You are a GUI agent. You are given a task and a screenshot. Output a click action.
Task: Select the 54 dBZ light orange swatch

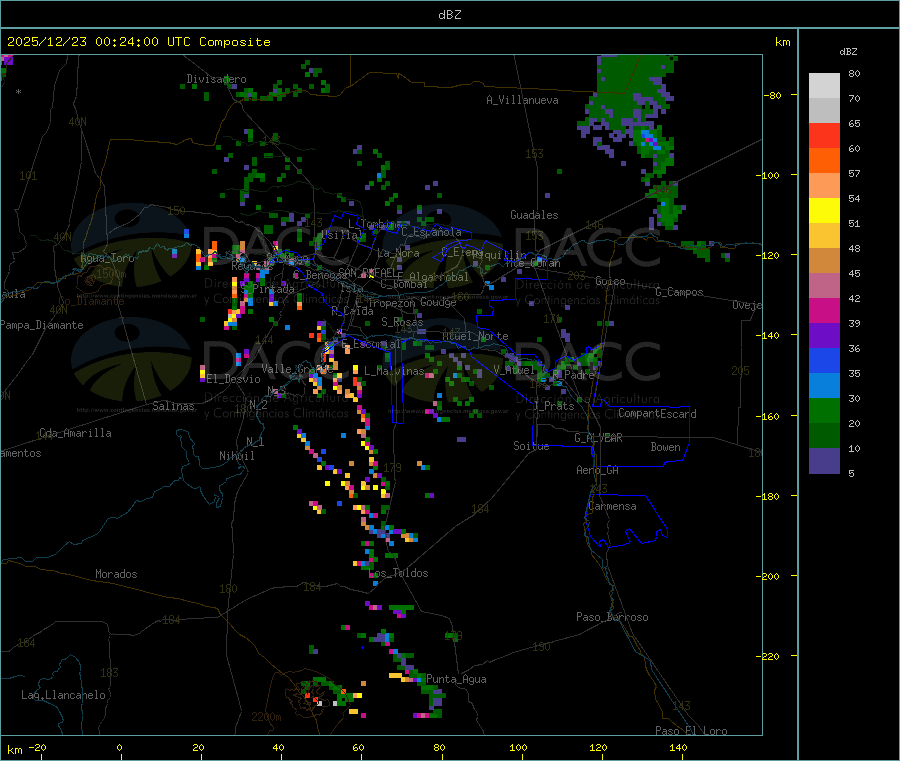tap(824, 186)
